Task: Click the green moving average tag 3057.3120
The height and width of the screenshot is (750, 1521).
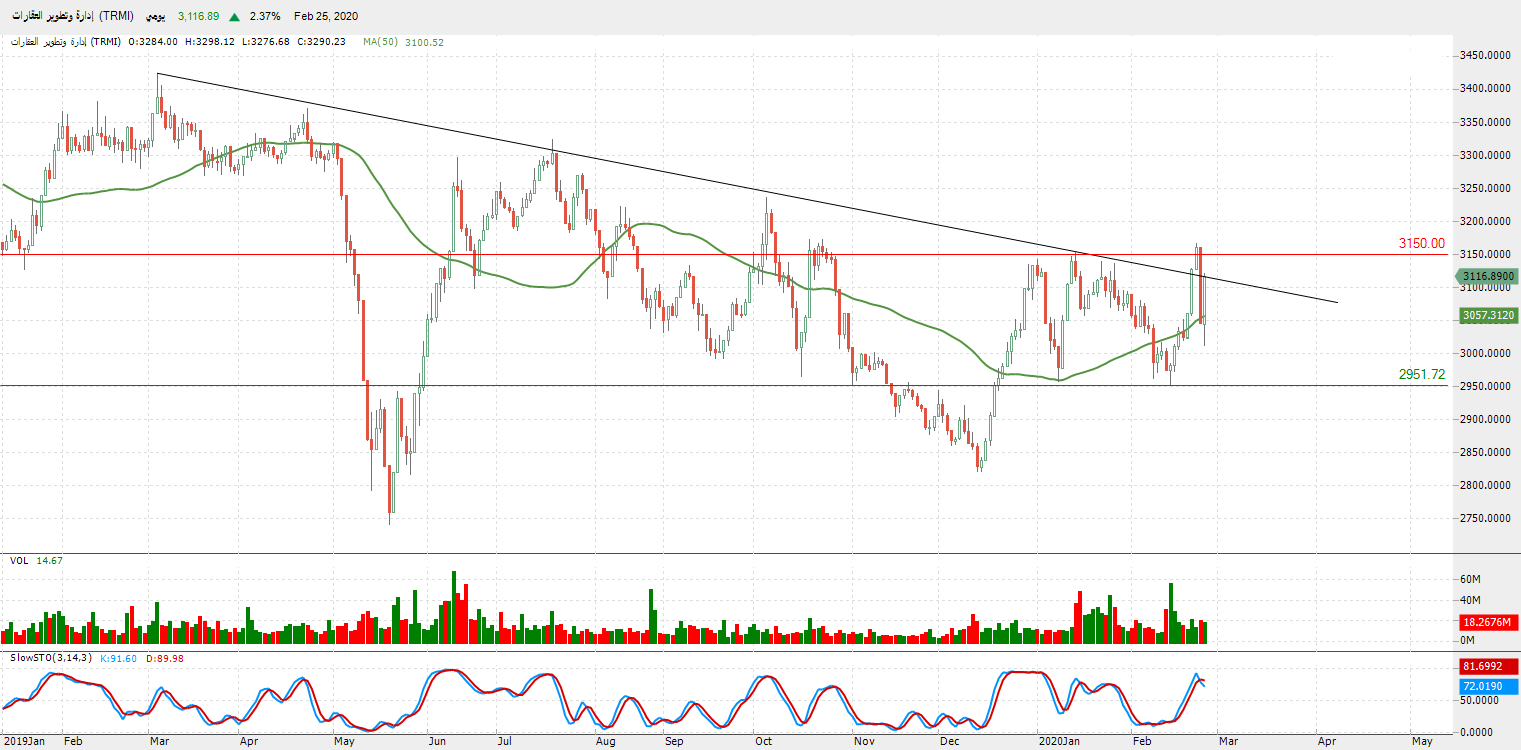Action: pyautogui.click(x=1488, y=314)
